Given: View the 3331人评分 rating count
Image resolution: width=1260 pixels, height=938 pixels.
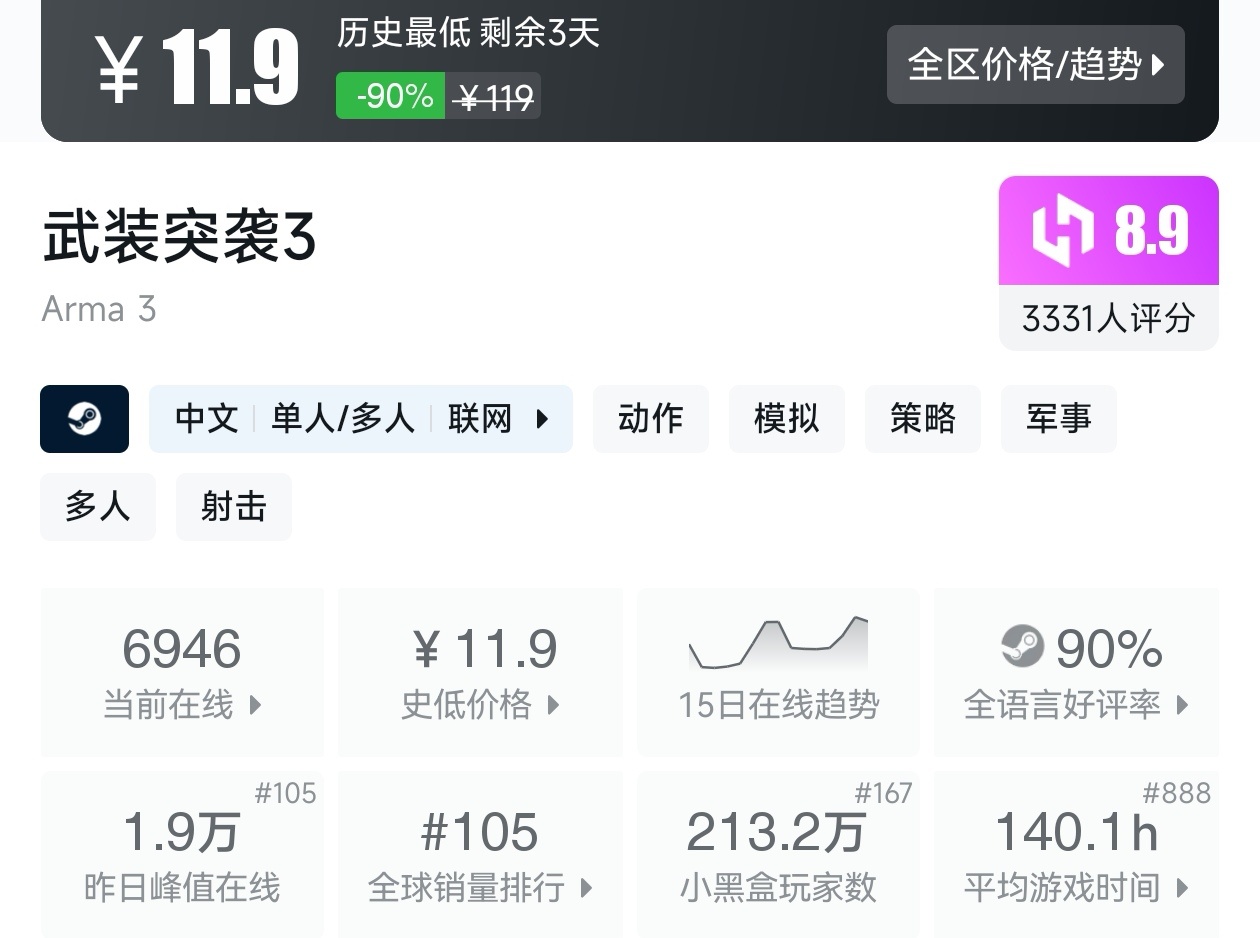Looking at the screenshot, I should point(1108,318).
